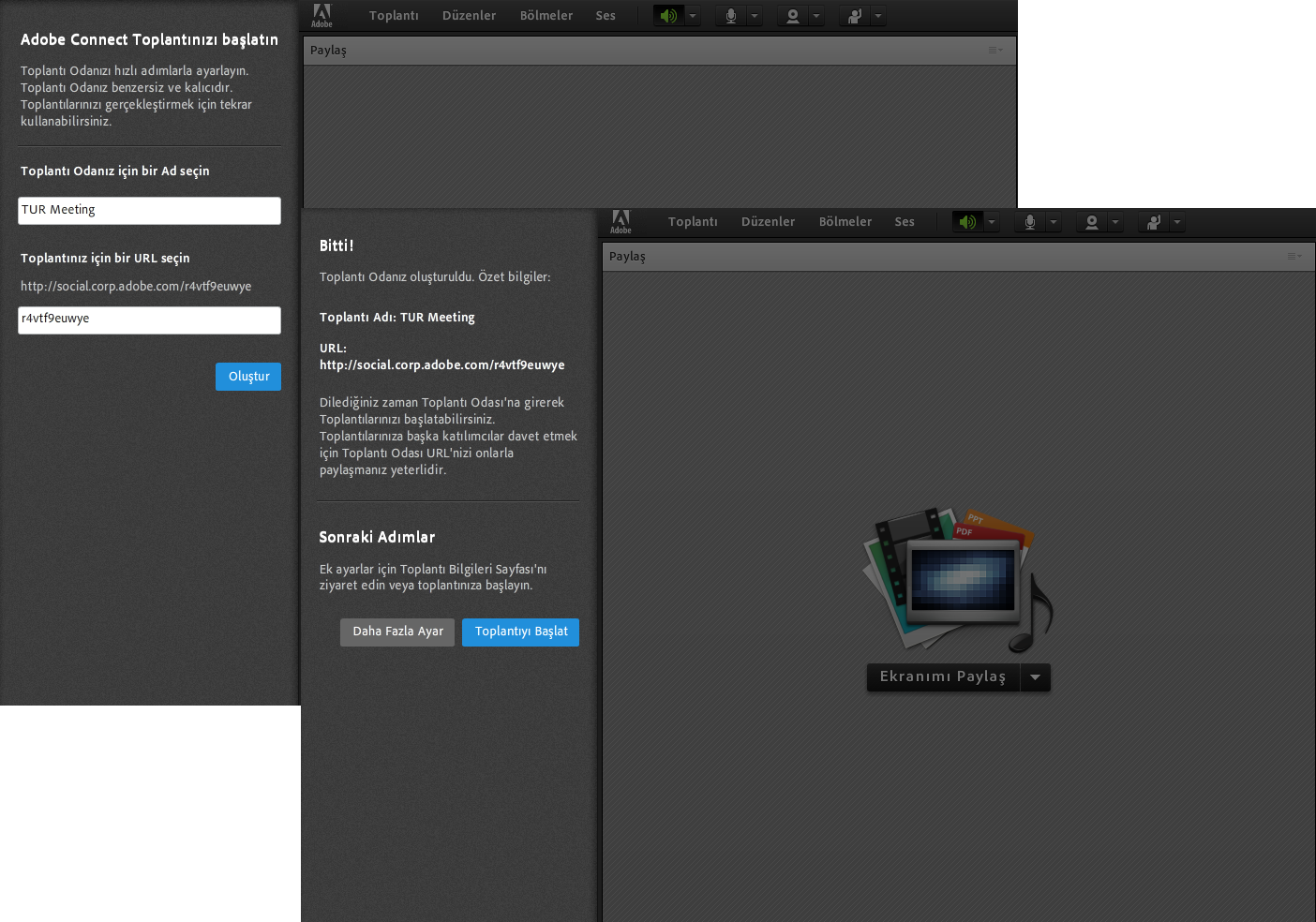Click the Adobe logo in the Bitti! window
This screenshot has height=922, width=1316.
click(x=621, y=222)
